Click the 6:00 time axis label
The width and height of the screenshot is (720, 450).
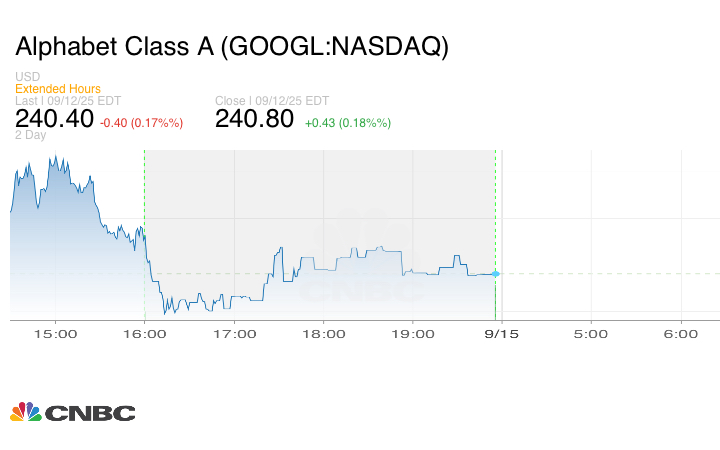pyautogui.click(x=681, y=333)
